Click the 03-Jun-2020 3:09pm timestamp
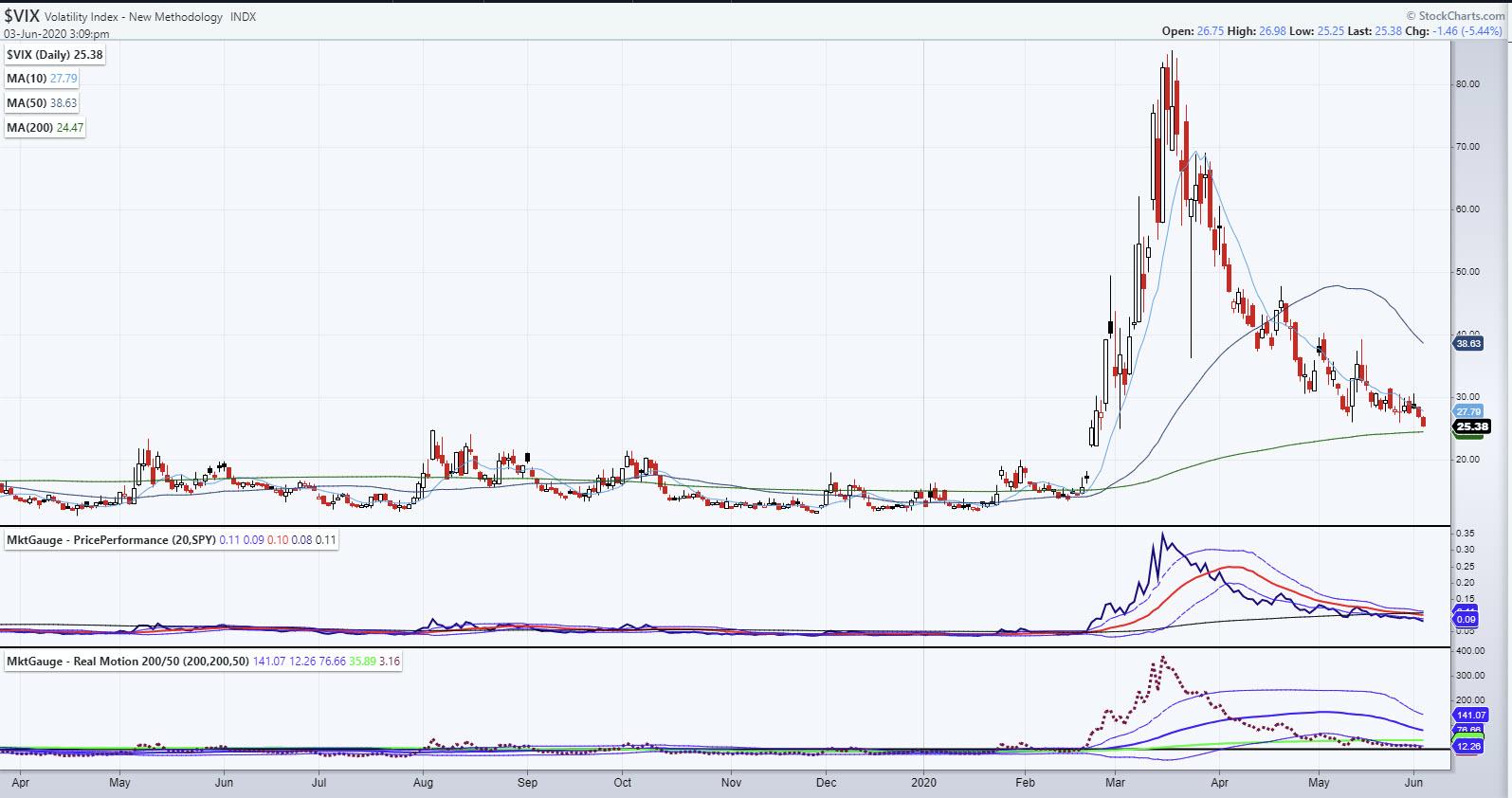This screenshot has width=1512, height=798. click(x=57, y=32)
